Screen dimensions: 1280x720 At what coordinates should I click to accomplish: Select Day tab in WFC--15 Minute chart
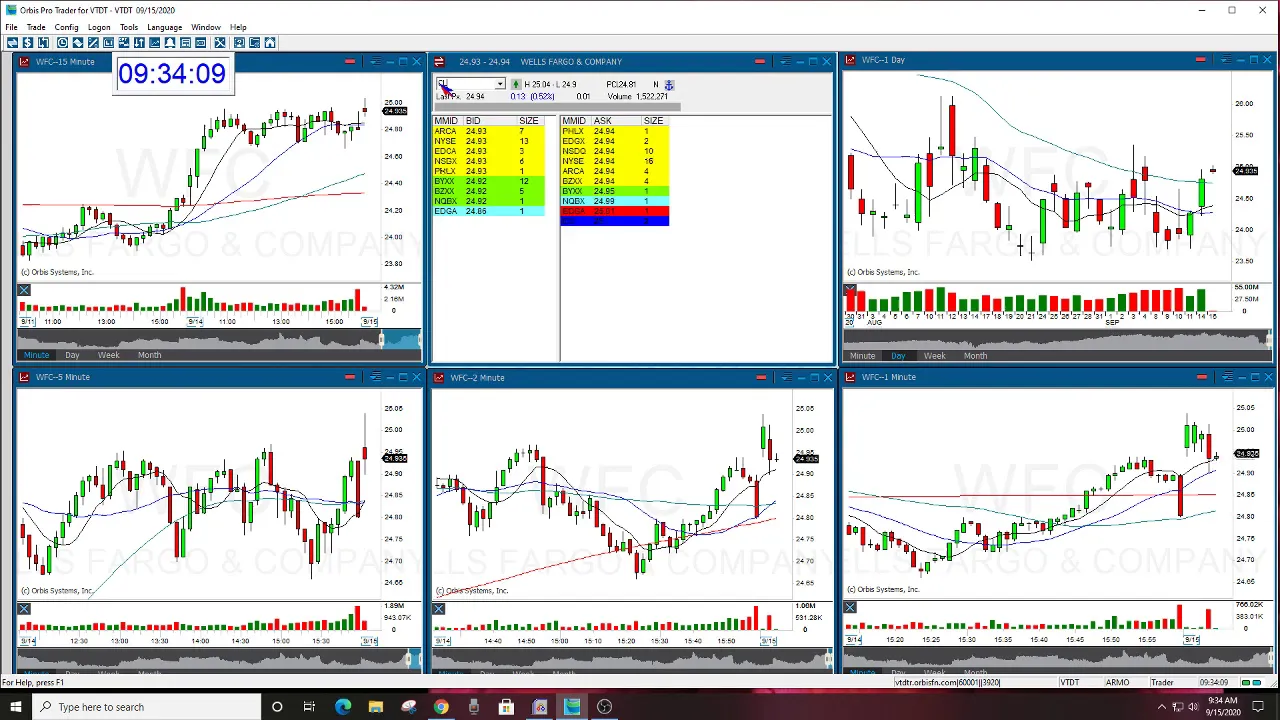(72, 355)
